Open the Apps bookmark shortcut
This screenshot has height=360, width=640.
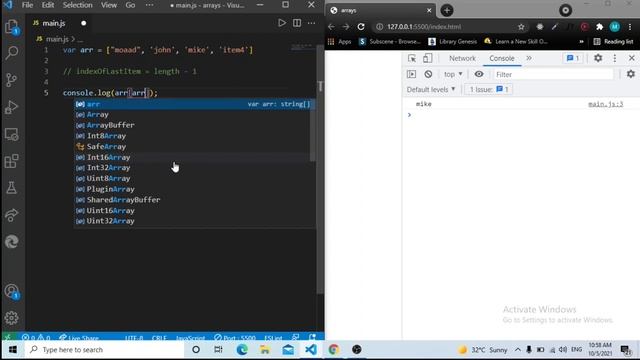click(340, 42)
